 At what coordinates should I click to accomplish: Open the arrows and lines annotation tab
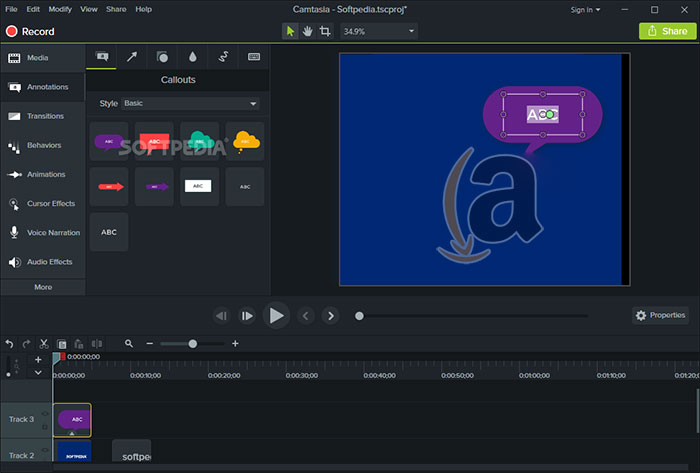click(x=132, y=57)
